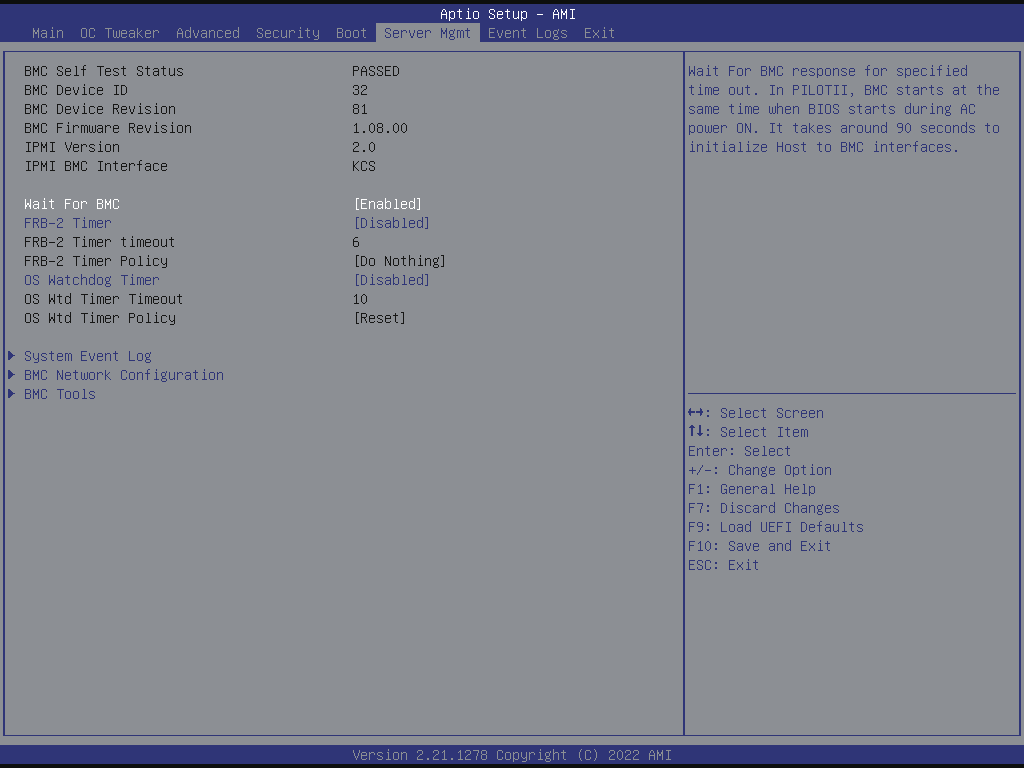The image size is (1024, 768).
Task: Toggle OS Watchdog Timer Disabled value
Action: (392, 280)
